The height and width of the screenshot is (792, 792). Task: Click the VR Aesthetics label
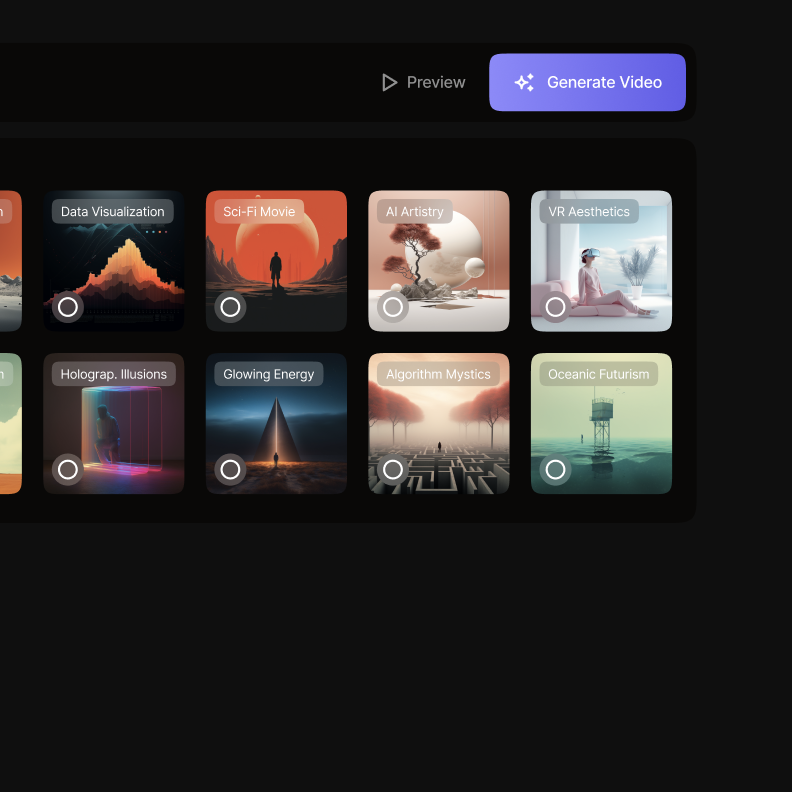click(x=589, y=212)
